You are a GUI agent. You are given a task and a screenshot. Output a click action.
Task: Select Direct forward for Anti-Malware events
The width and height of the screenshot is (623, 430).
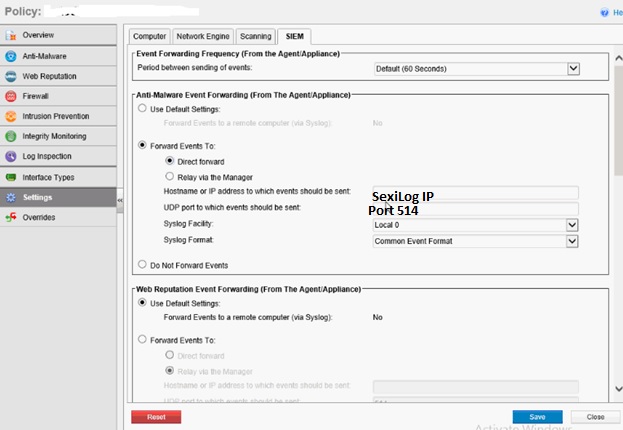[169, 160]
